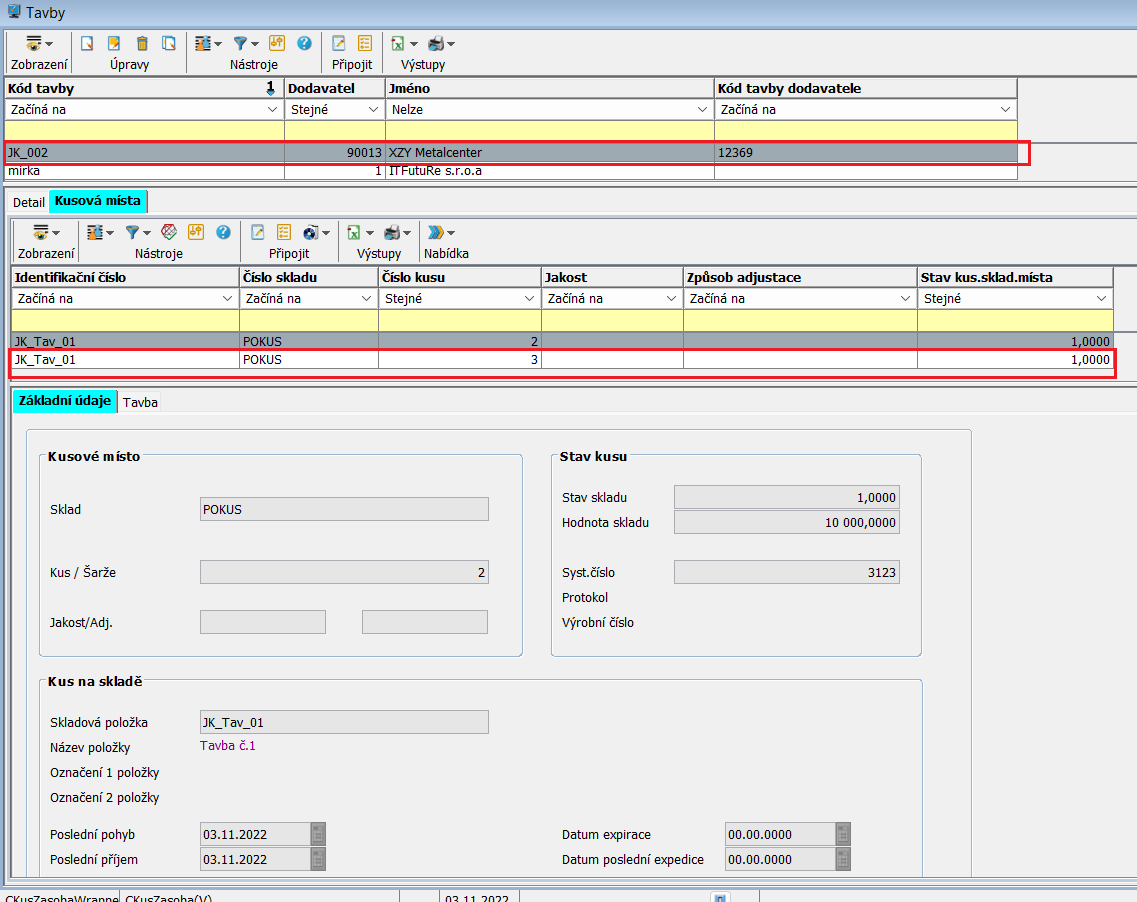This screenshot has height=902, width=1137.
Task: Open calendar picker for Poslední pohyb
Action: 318,834
